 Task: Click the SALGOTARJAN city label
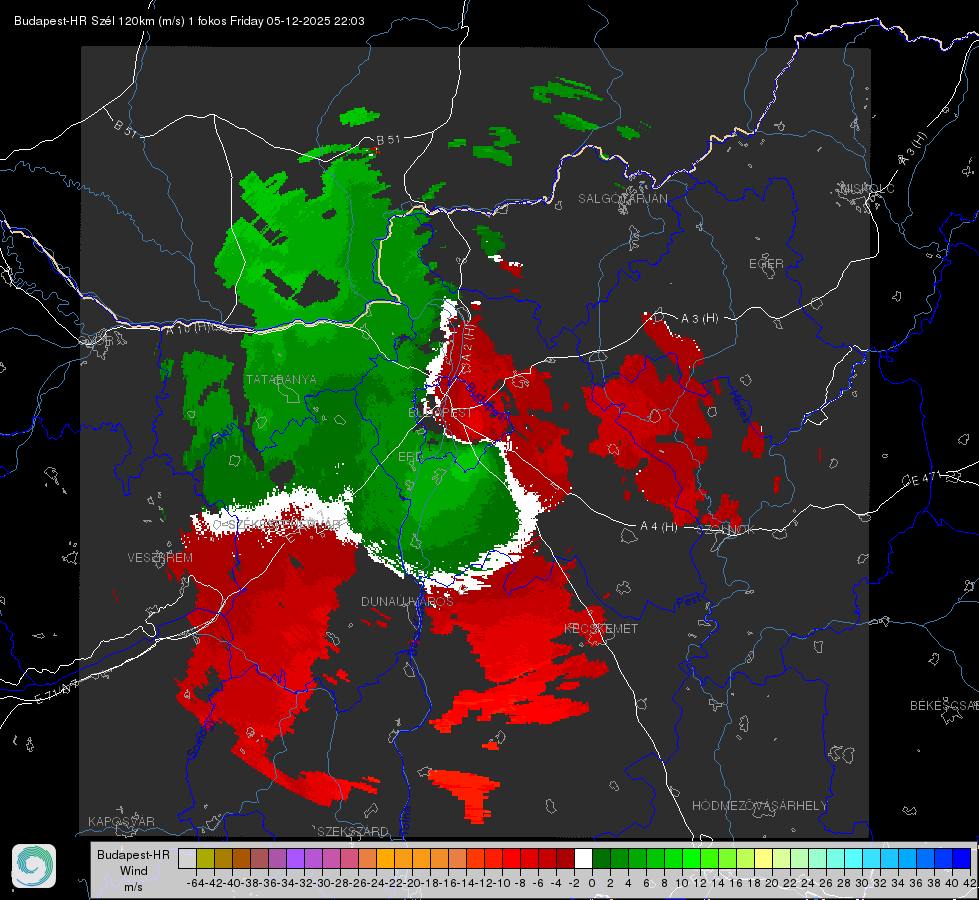click(x=622, y=199)
